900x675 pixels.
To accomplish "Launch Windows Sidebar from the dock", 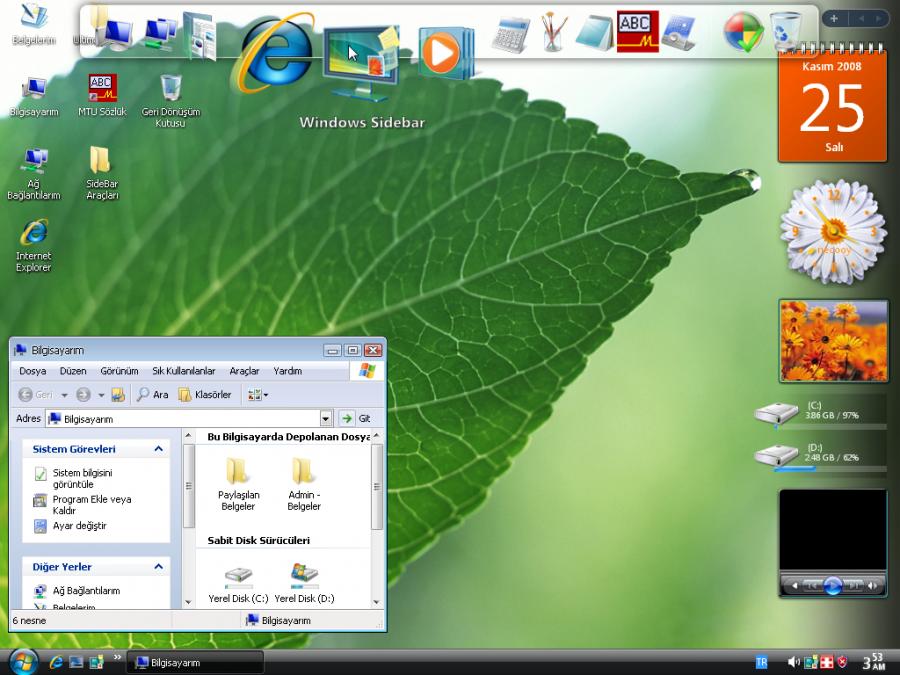I will 361,60.
